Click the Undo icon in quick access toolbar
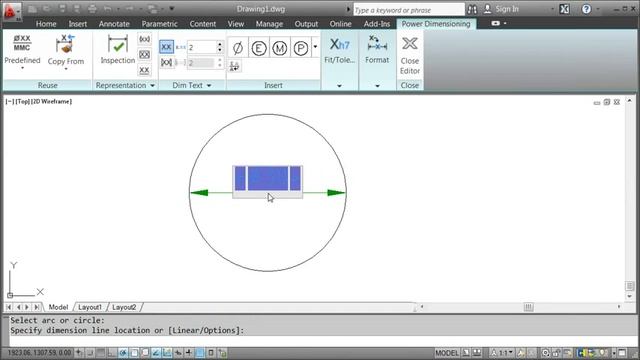 tap(107, 9)
